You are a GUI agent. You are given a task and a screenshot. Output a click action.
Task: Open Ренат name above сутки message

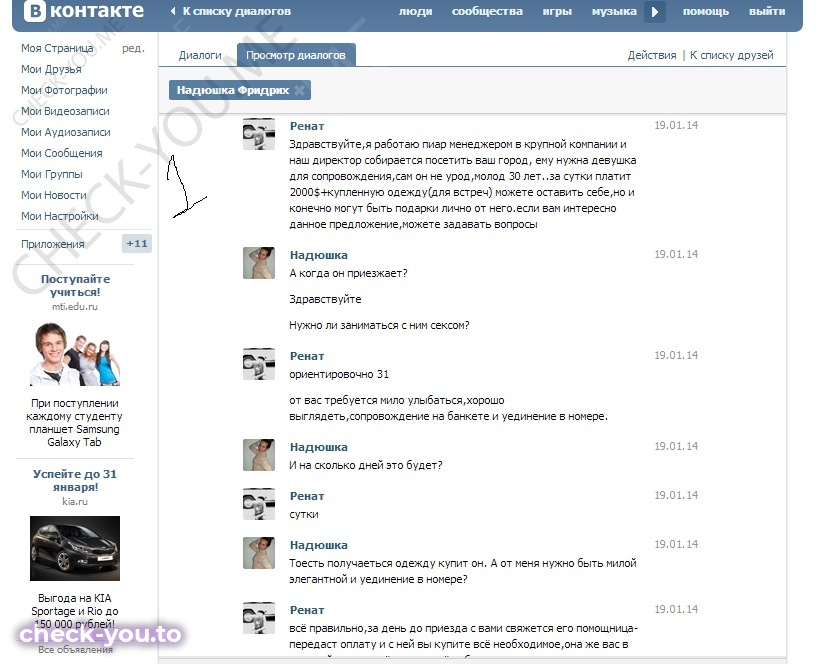[307, 496]
